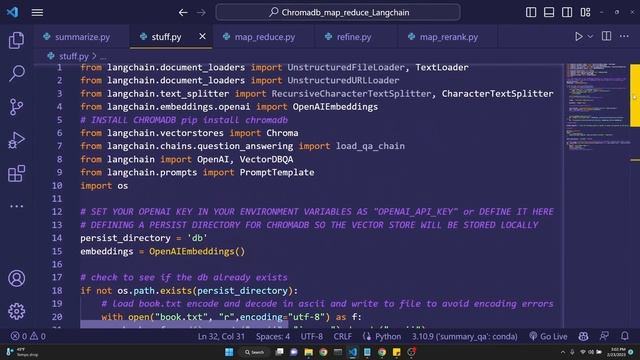Run the Python file with the play button
This screenshot has width=640, height=360.
pyautogui.click(x=578, y=36)
